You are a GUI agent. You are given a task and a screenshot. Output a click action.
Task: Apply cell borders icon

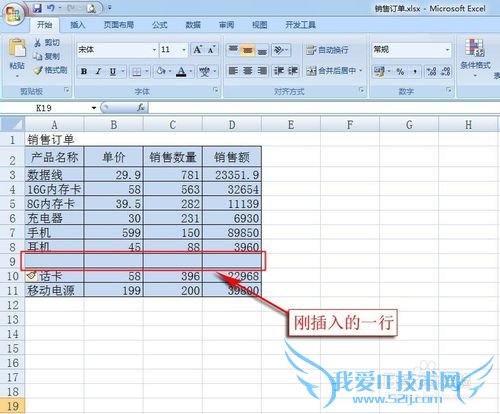(137, 71)
